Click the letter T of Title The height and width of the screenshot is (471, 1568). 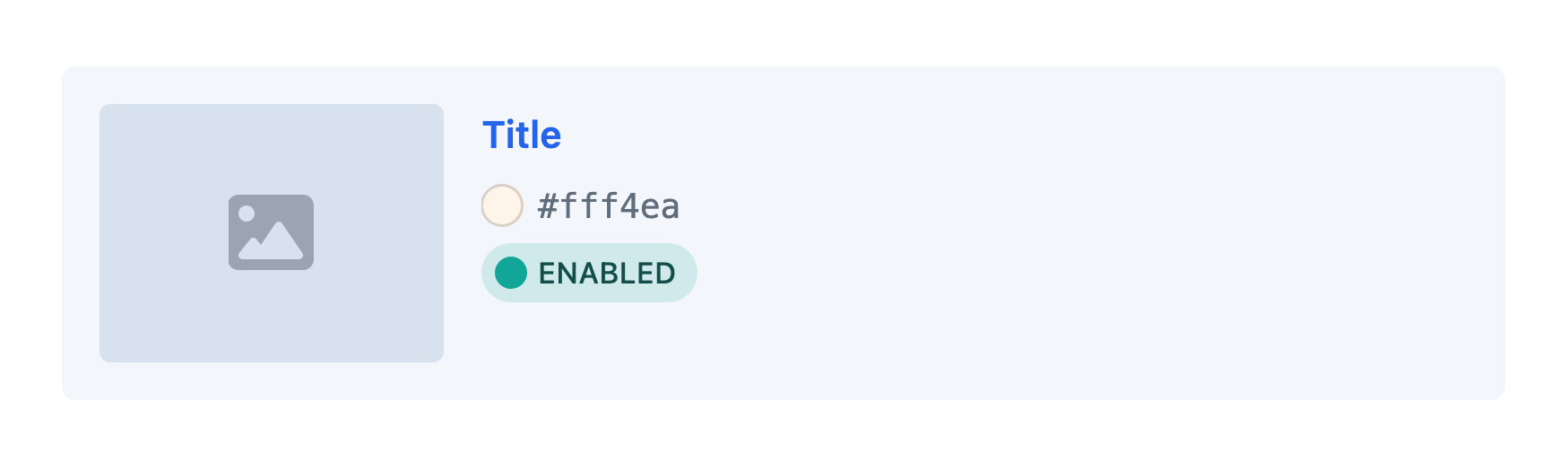tap(492, 135)
